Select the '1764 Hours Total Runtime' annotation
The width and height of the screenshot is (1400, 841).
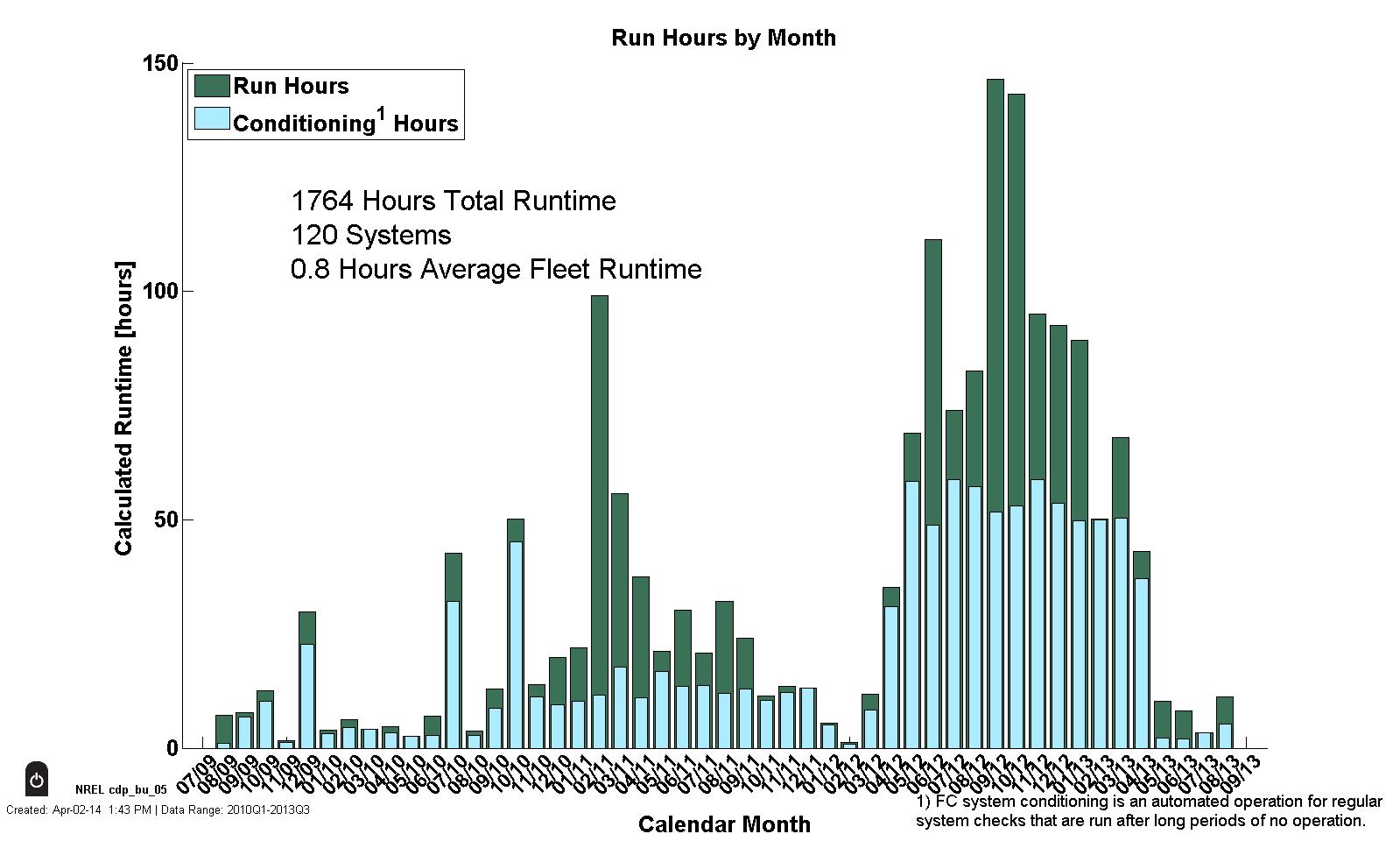pyautogui.click(x=453, y=201)
